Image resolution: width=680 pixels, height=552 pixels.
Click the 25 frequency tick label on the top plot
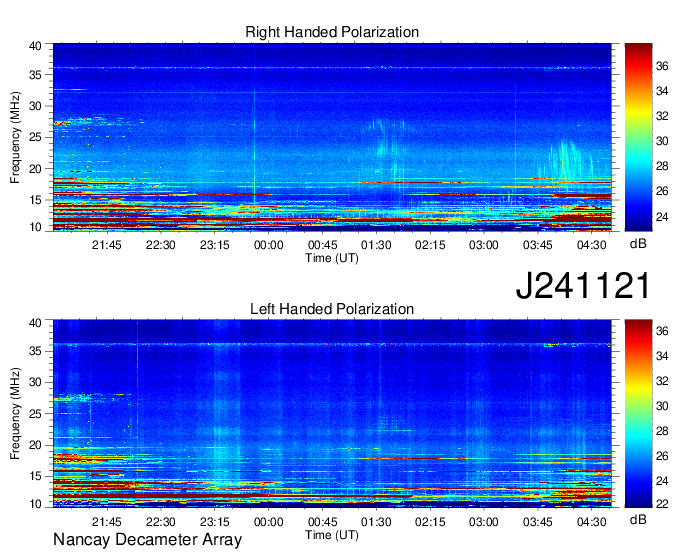pos(35,137)
